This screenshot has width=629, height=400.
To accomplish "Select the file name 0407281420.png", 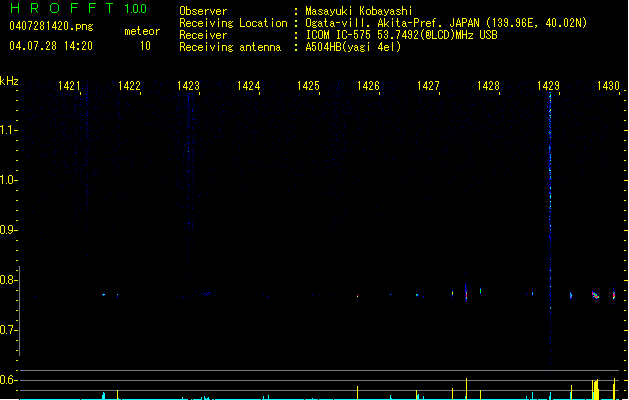I will [51, 26].
